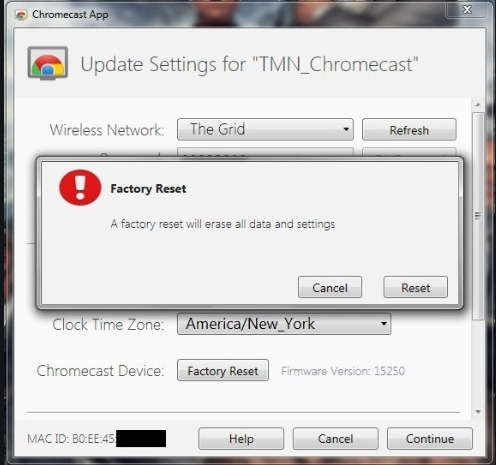Image resolution: width=496 pixels, height=465 pixels.
Task: Click the Factory Reset dialog heading
Action: [148, 189]
